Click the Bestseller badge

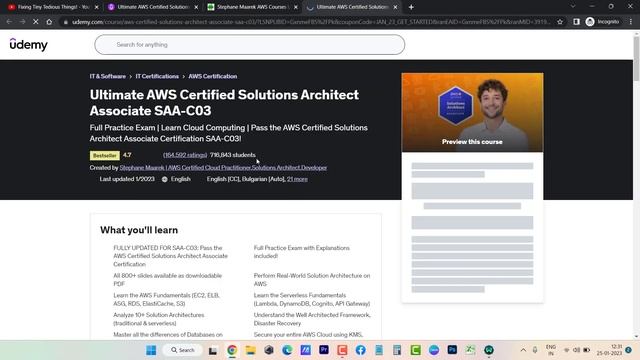(x=104, y=156)
